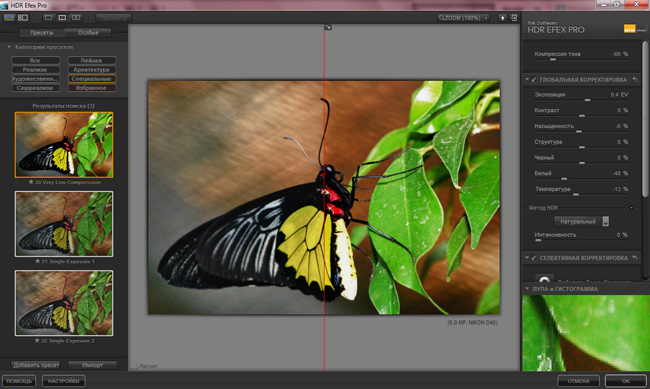Switch to the Особые tab
The height and width of the screenshot is (389, 650).
click(88, 32)
